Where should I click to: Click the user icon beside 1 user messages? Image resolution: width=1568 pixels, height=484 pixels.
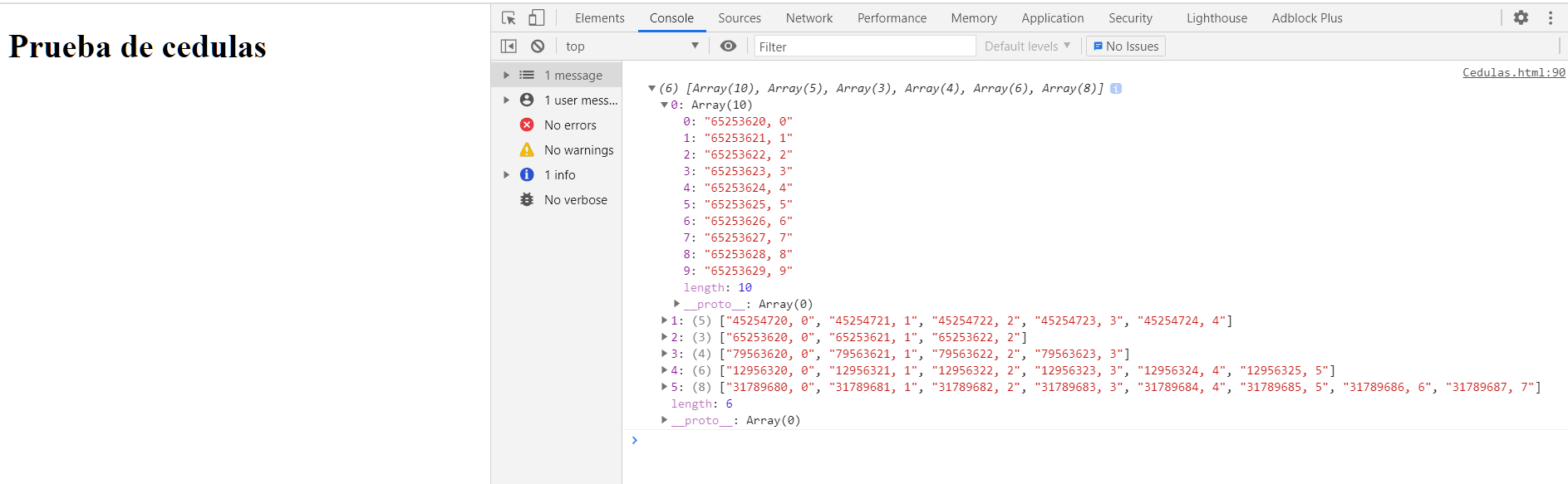pyautogui.click(x=527, y=100)
